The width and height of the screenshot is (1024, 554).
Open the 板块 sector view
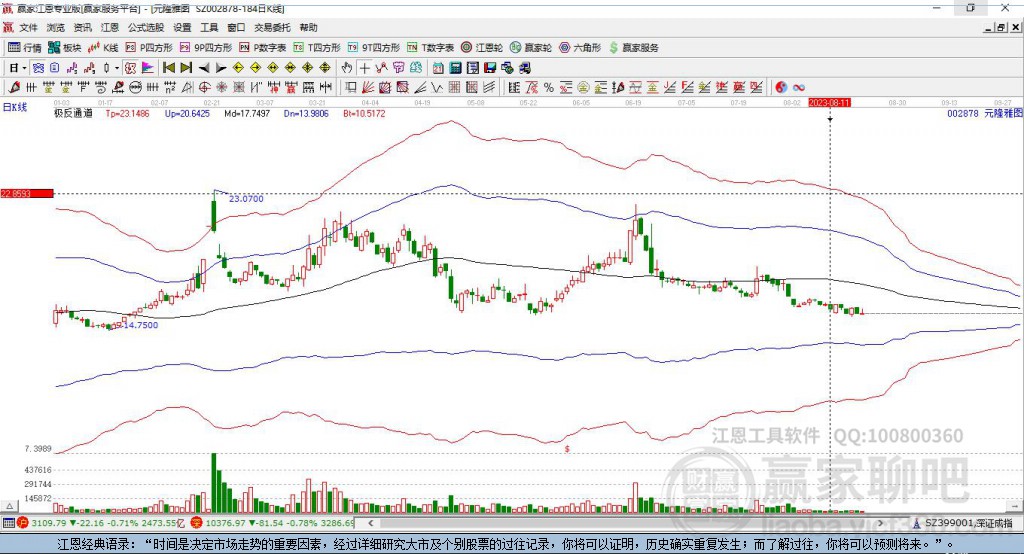(65, 48)
